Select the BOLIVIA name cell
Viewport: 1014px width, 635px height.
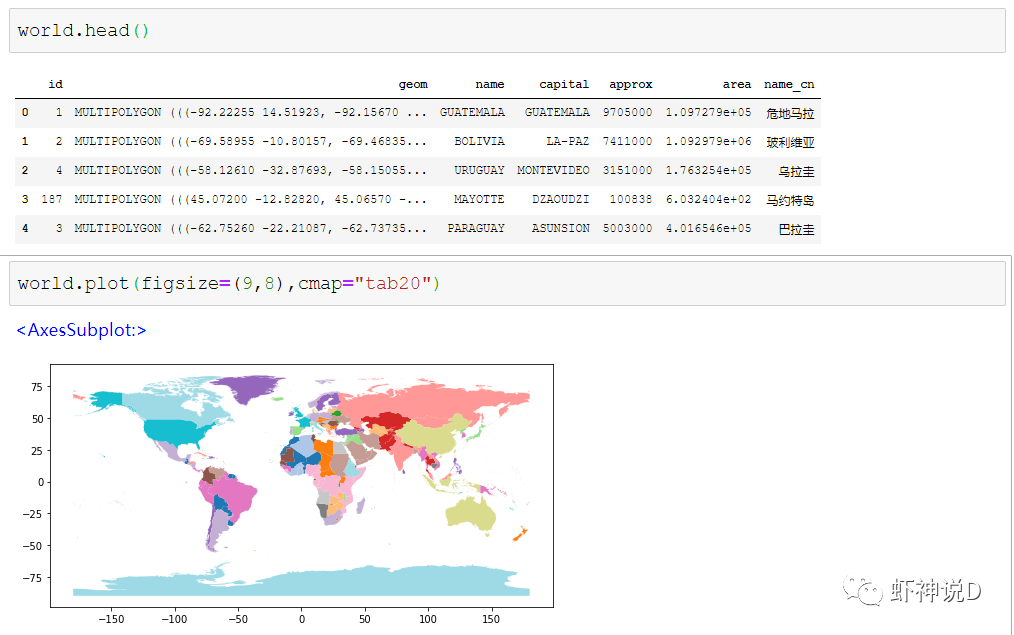coord(479,141)
